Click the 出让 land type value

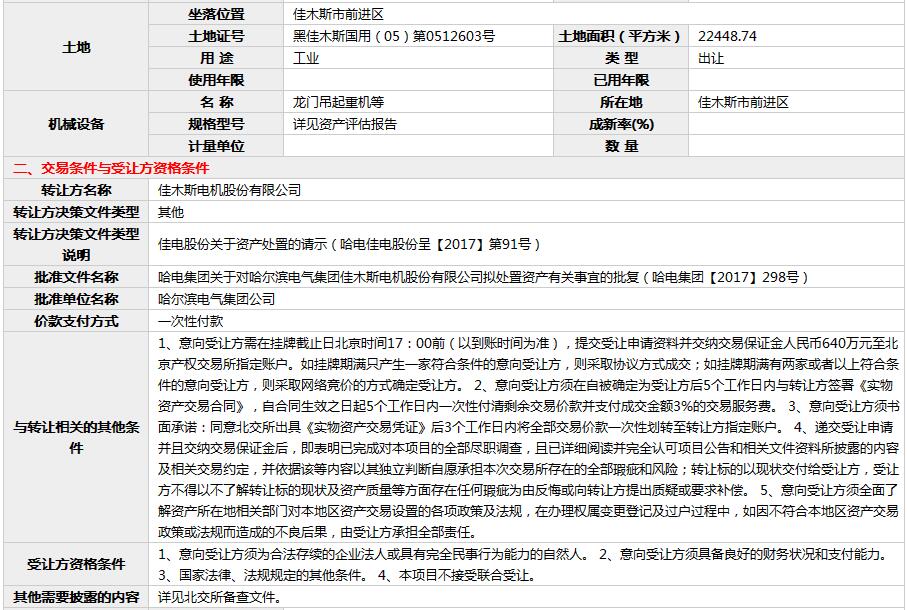pyautogui.click(x=711, y=58)
